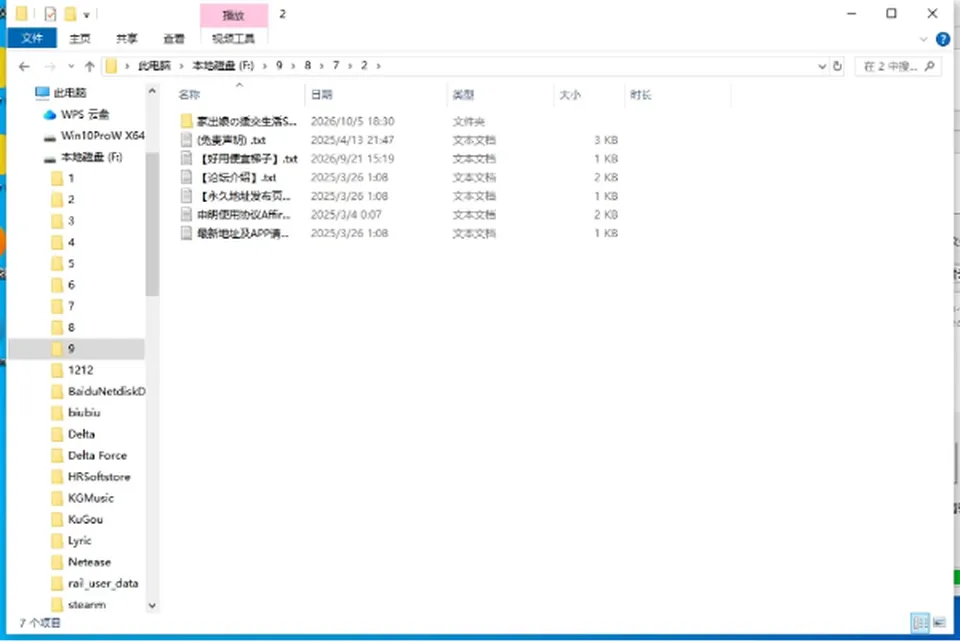Click the New Folder icon in title bar

coord(70,13)
